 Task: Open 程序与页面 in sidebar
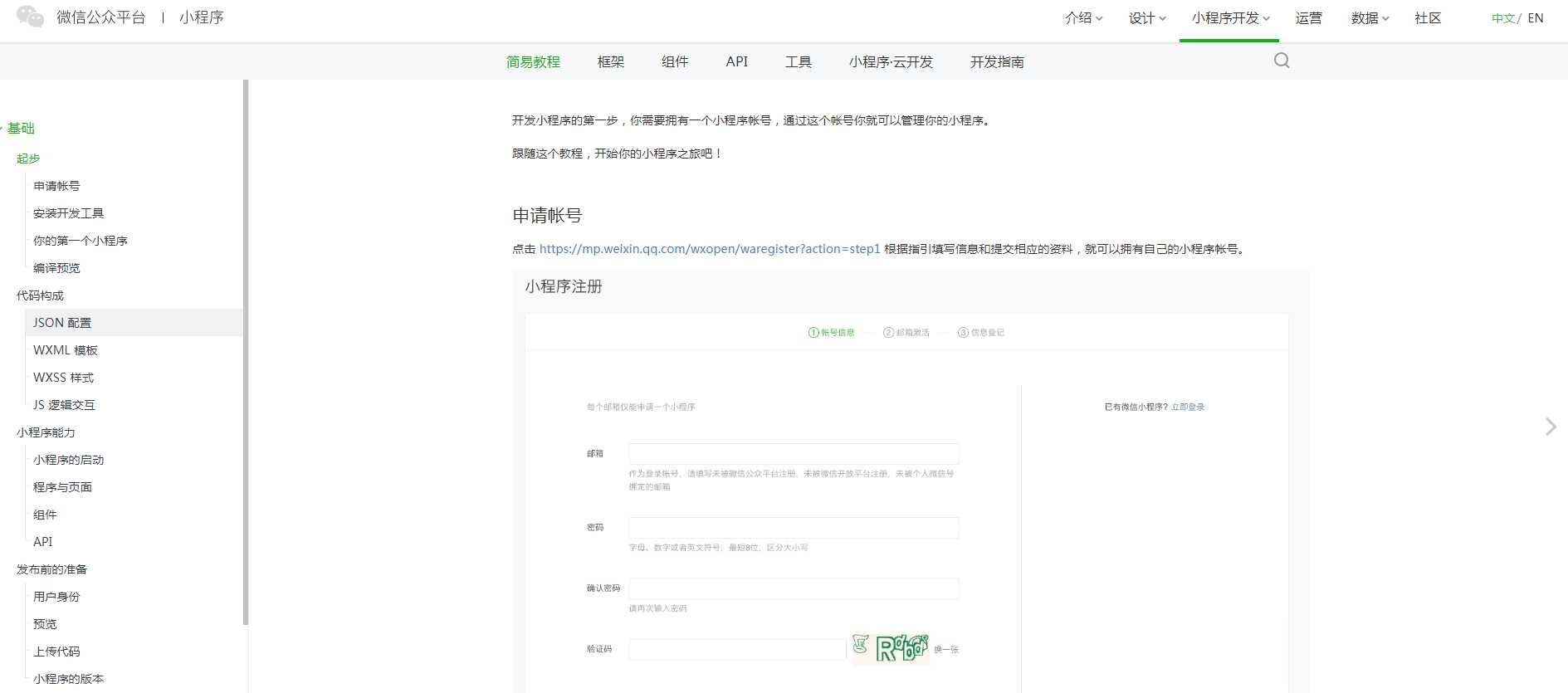pyautogui.click(x=62, y=487)
